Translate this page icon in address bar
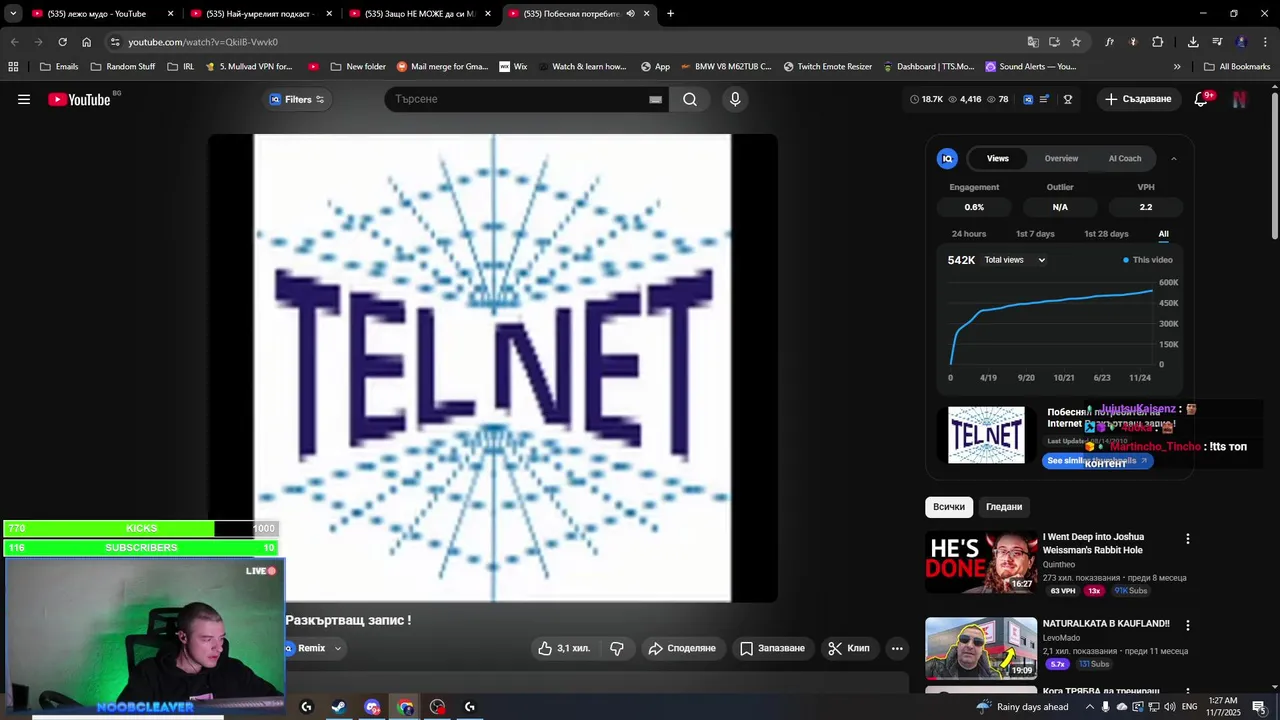Screen dimensions: 1280x720 click(x=1033, y=42)
